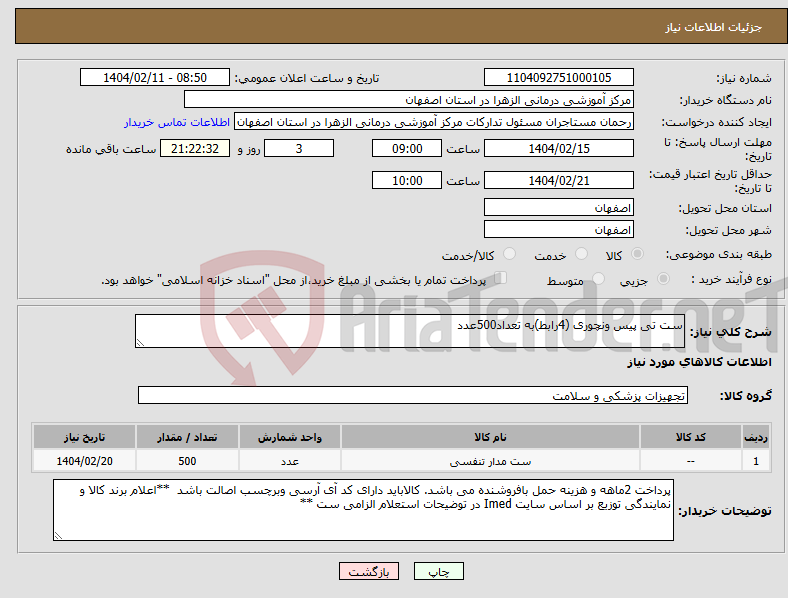The width and height of the screenshot is (788, 598).
Task: Click the need number field 1104092751000105
Action: 559,77
